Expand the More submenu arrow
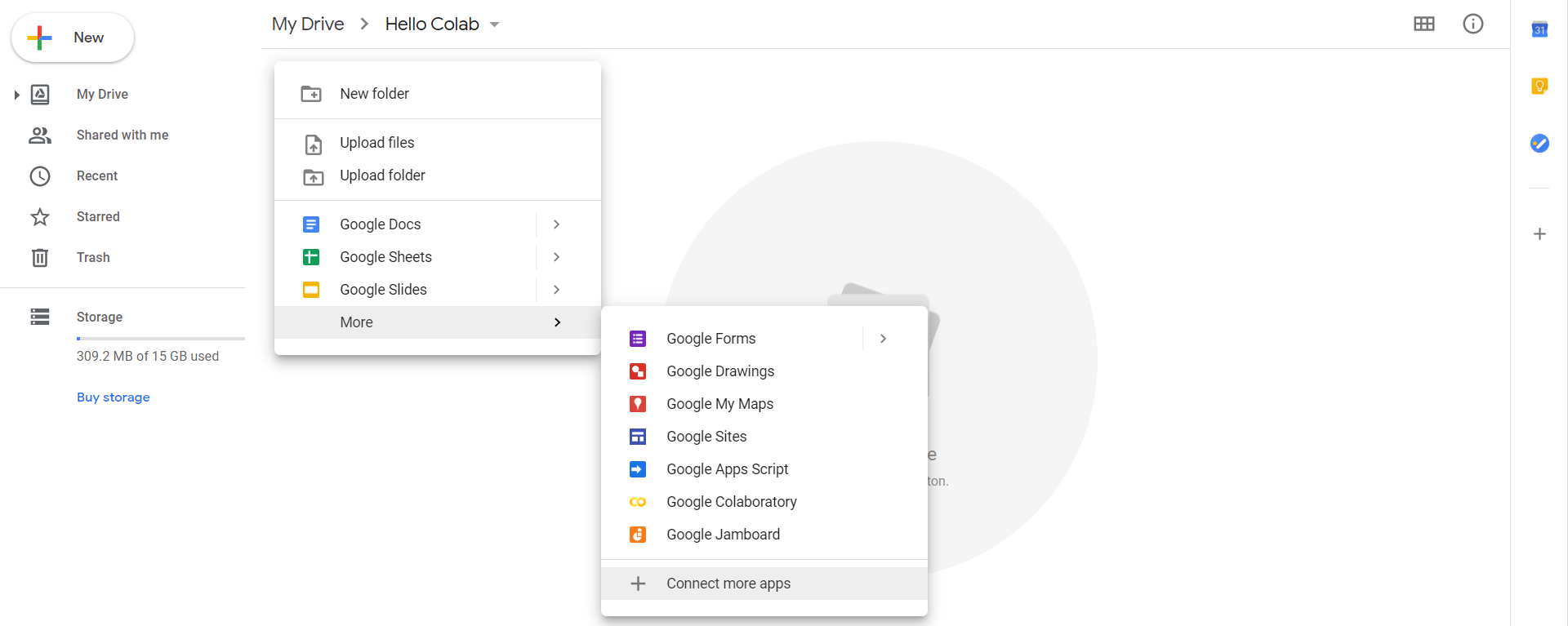1568x626 pixels. [557, 322]
